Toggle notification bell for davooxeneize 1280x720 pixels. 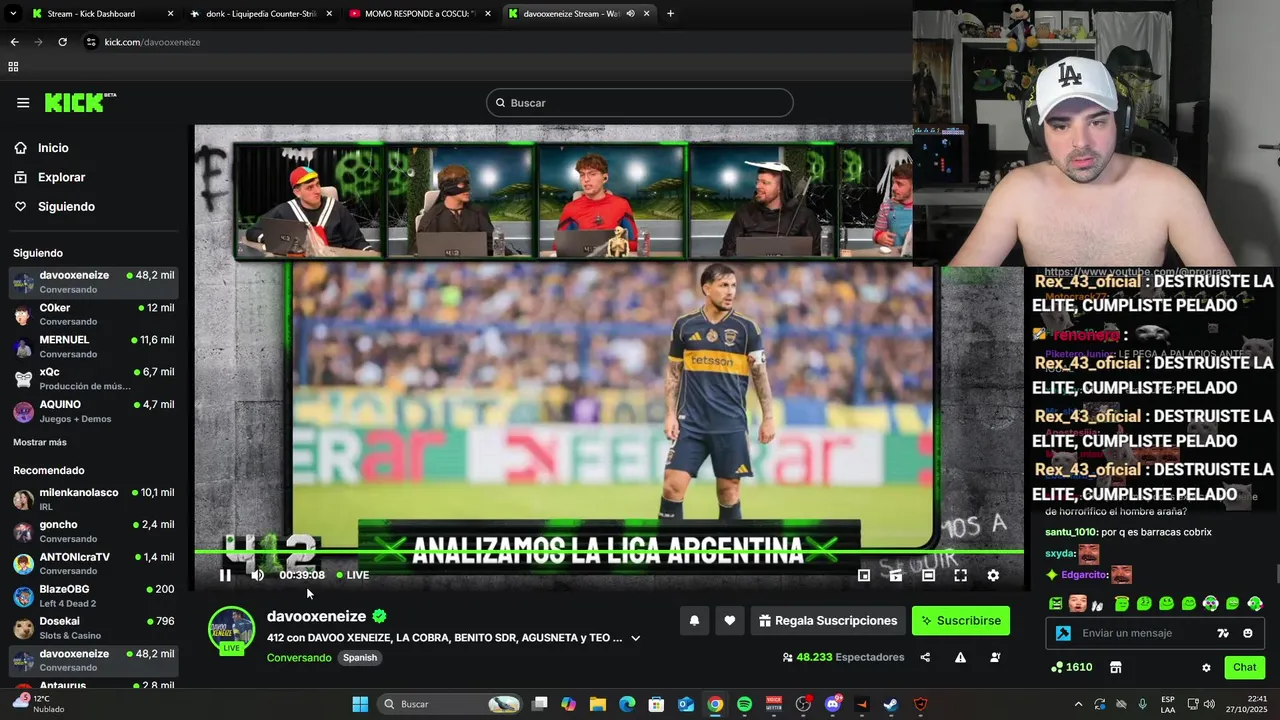tap(694, 621)
